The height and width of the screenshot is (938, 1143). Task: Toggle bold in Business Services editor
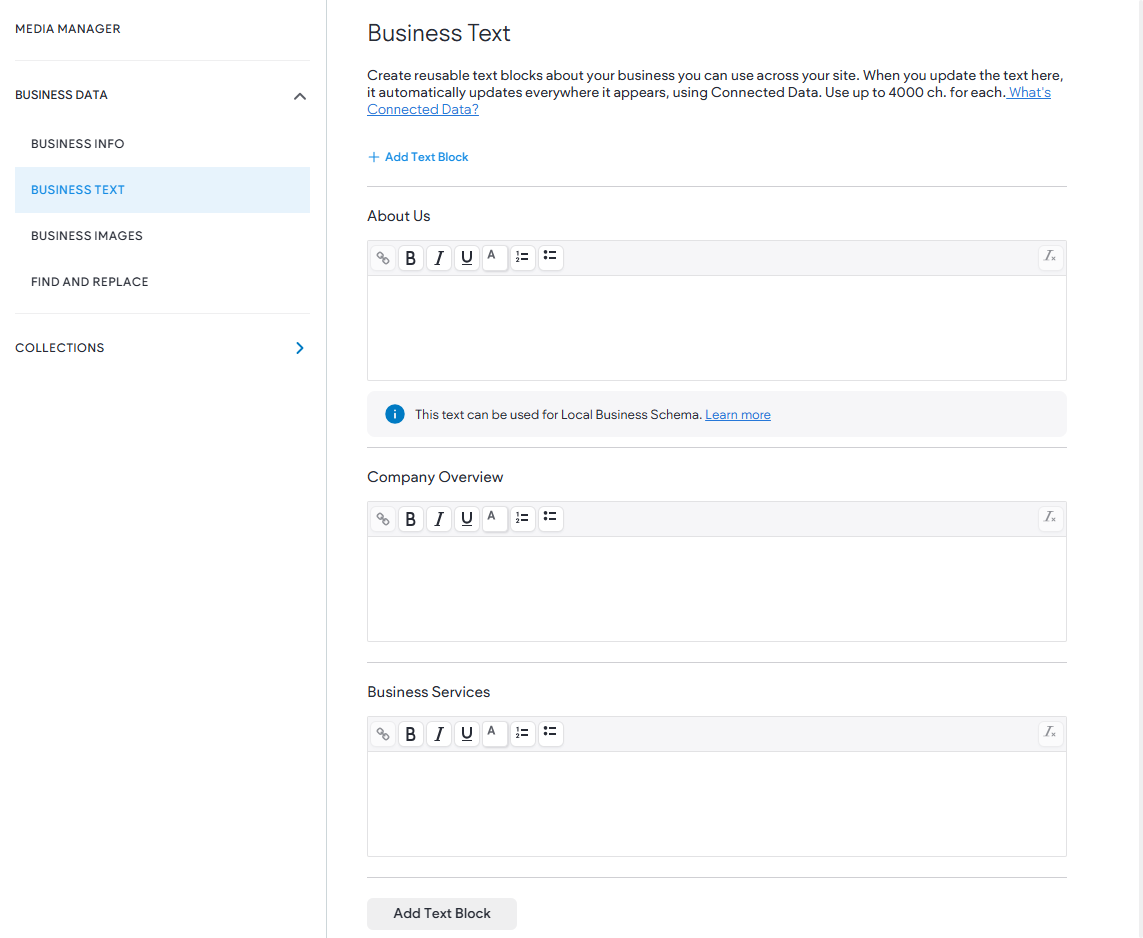pos(410,733)
